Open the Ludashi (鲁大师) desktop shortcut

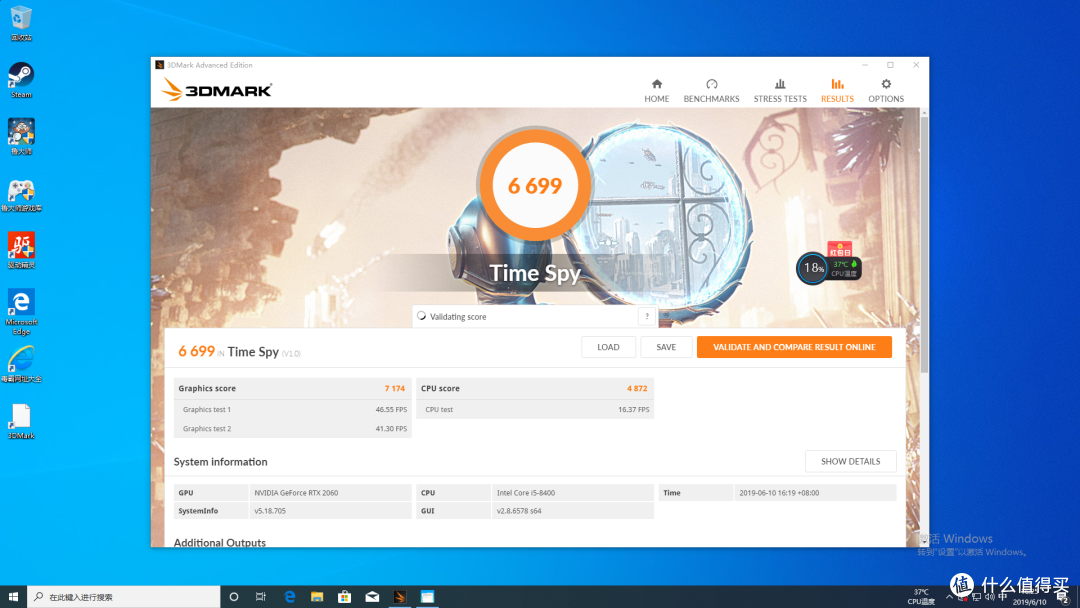coord(21,136)
